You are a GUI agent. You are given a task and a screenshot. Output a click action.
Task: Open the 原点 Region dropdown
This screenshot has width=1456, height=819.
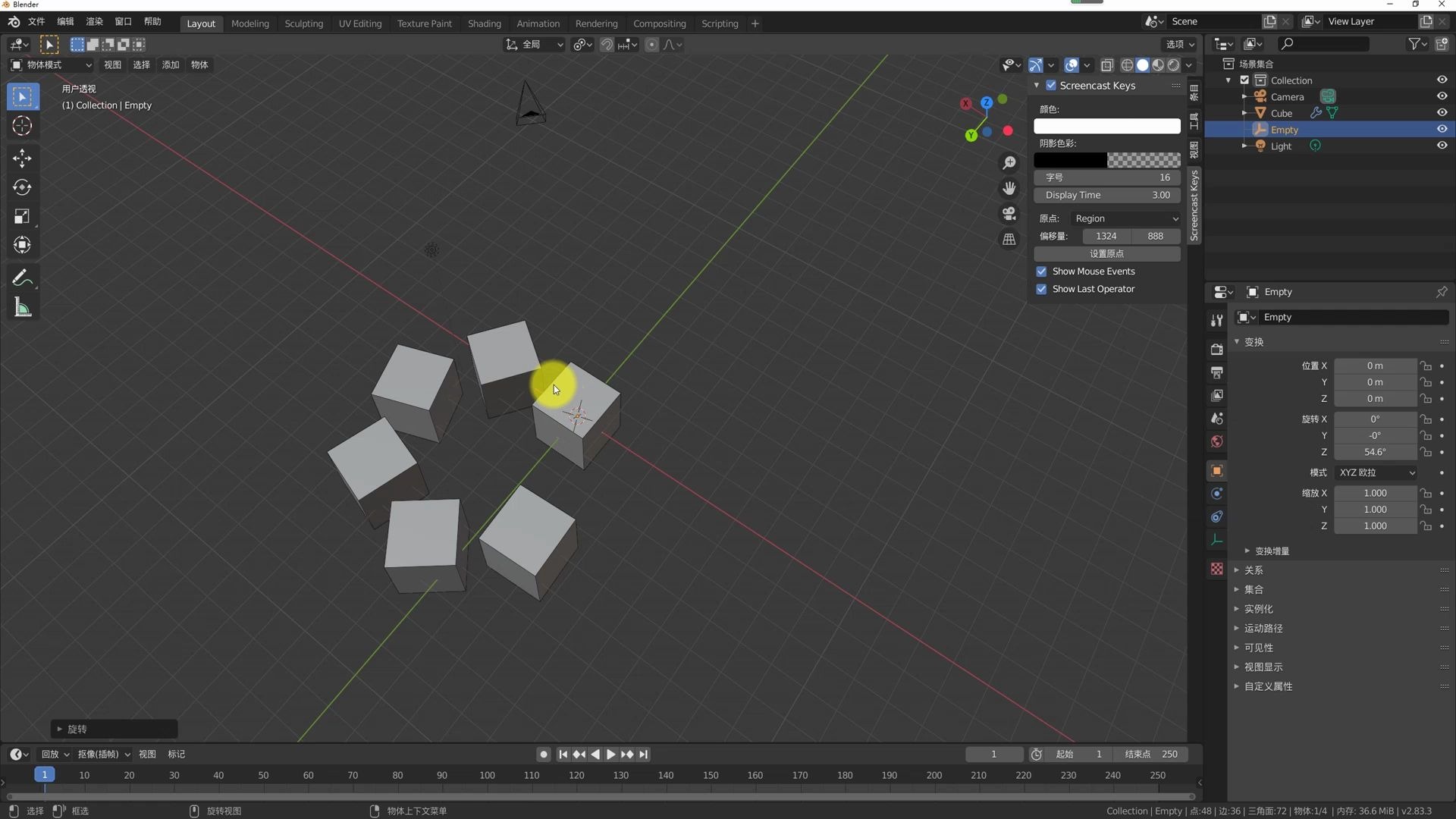[x=1126, y=218]
